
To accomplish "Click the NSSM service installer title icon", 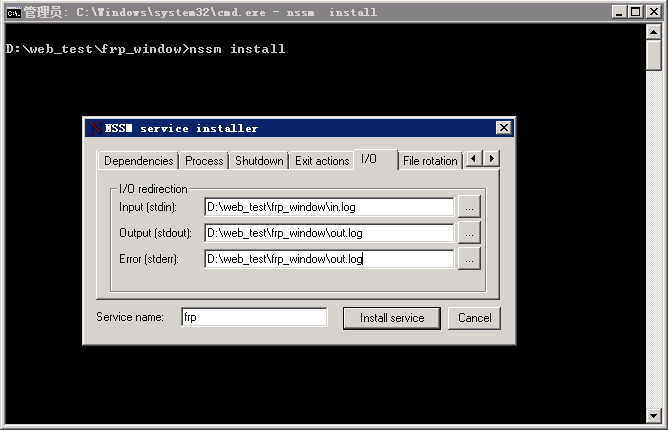I will tap(94, 128).
